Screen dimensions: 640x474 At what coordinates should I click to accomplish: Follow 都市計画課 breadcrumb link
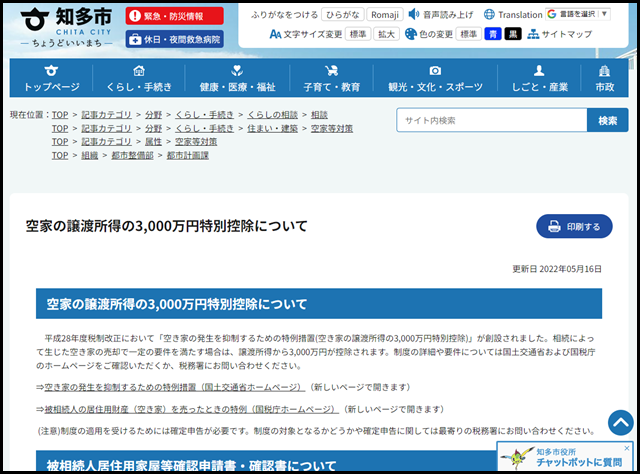pos(187,155)
